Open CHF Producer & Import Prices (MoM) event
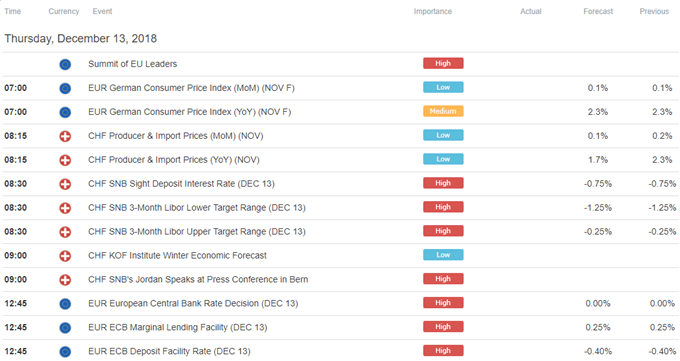The width and height of the screenshot is (680, 361). pos(176,136)
